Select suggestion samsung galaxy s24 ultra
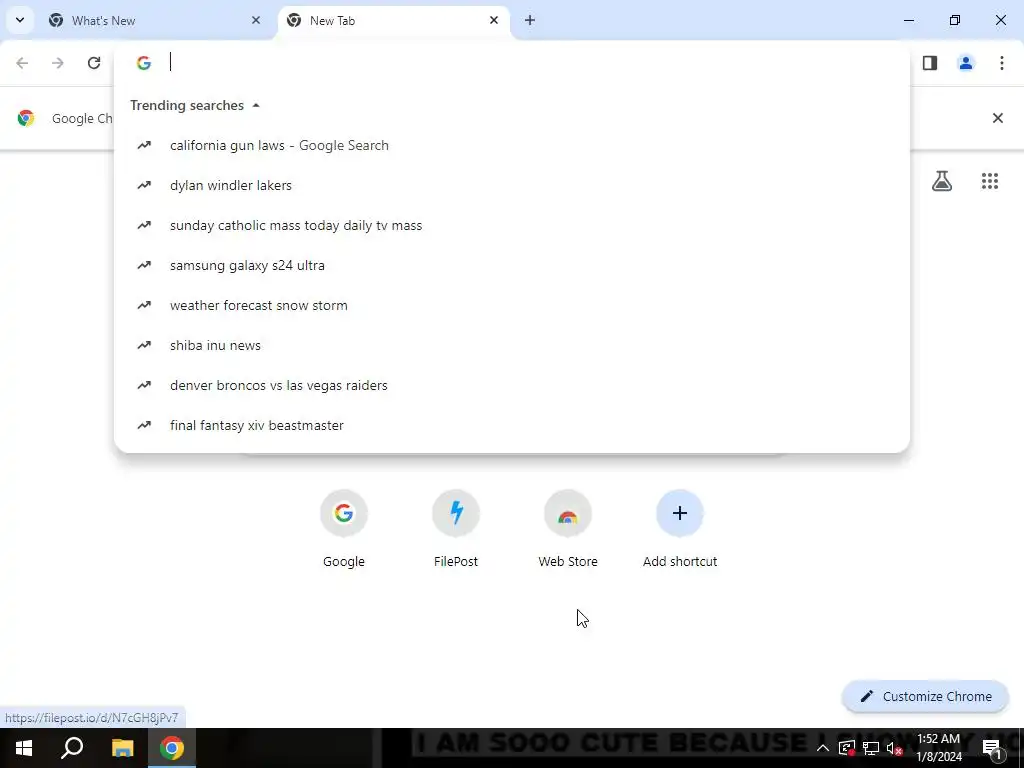Image resolution: width=1024 pixels, height=768 pixels. pyautogui.click(x=511, y=265)
